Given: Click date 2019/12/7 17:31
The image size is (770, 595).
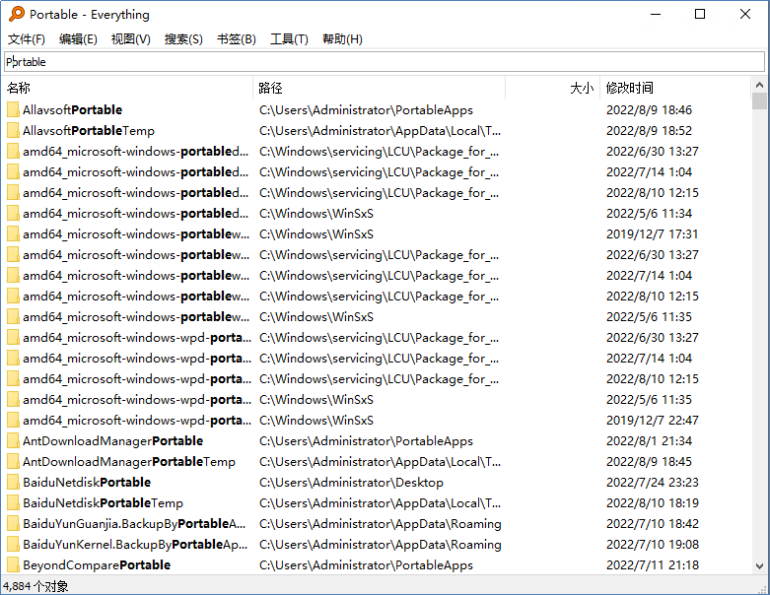Looking at the screenshot, I should click(x=652, y=234).
